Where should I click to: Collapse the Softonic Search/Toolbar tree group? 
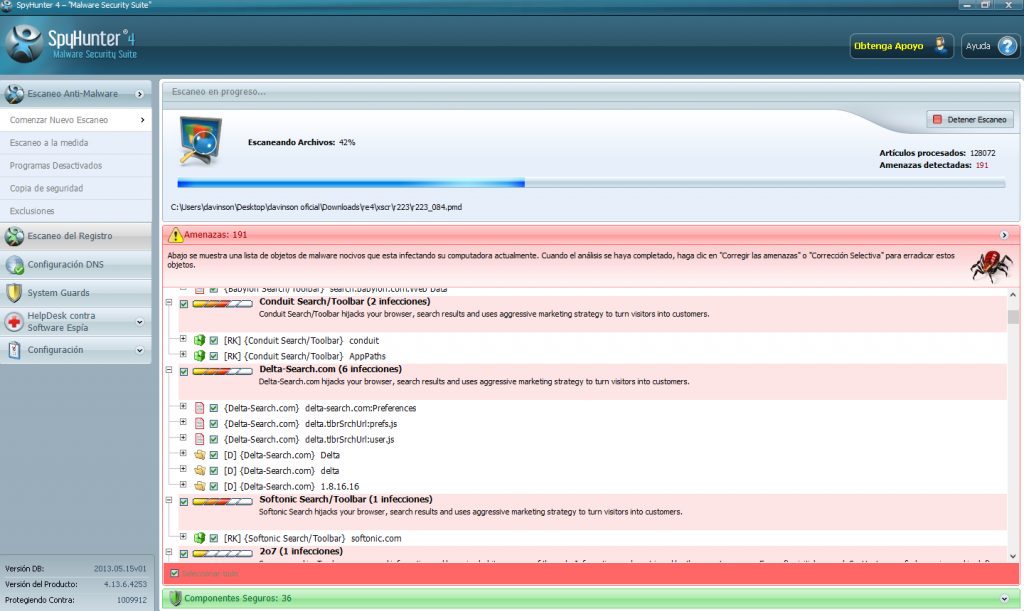click(168, 500)
